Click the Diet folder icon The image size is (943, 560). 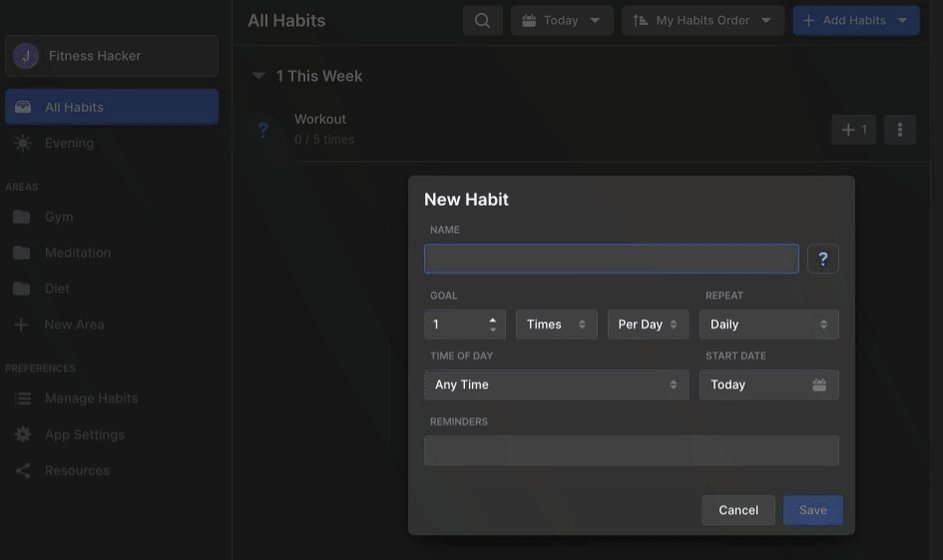(x=22, y=289)
